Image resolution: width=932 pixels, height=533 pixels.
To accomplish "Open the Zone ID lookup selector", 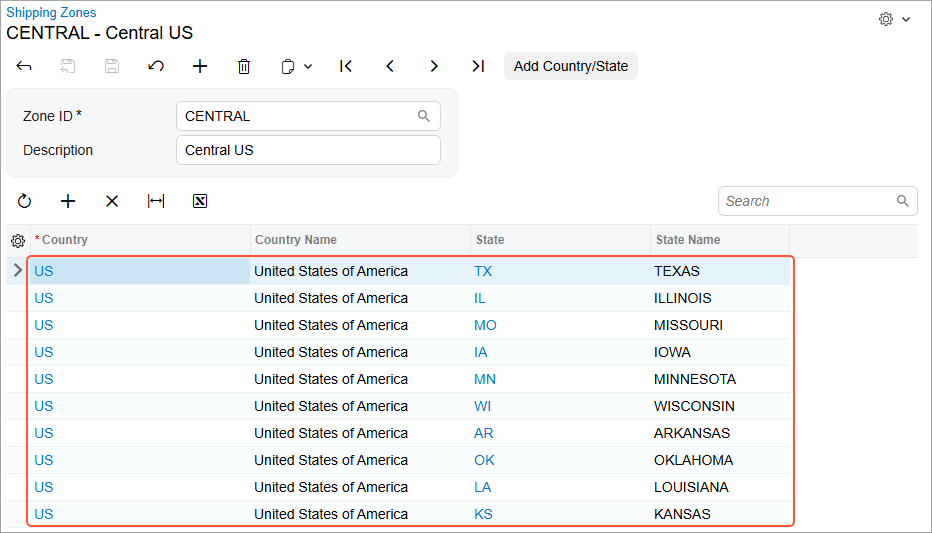I will click(424, 116).
